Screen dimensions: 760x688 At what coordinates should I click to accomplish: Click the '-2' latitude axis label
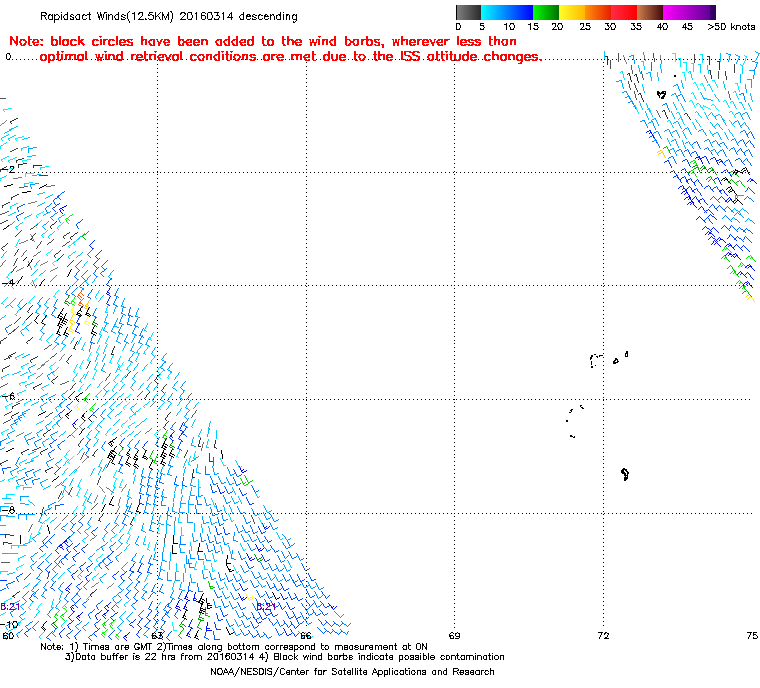[x=9, y=170]
